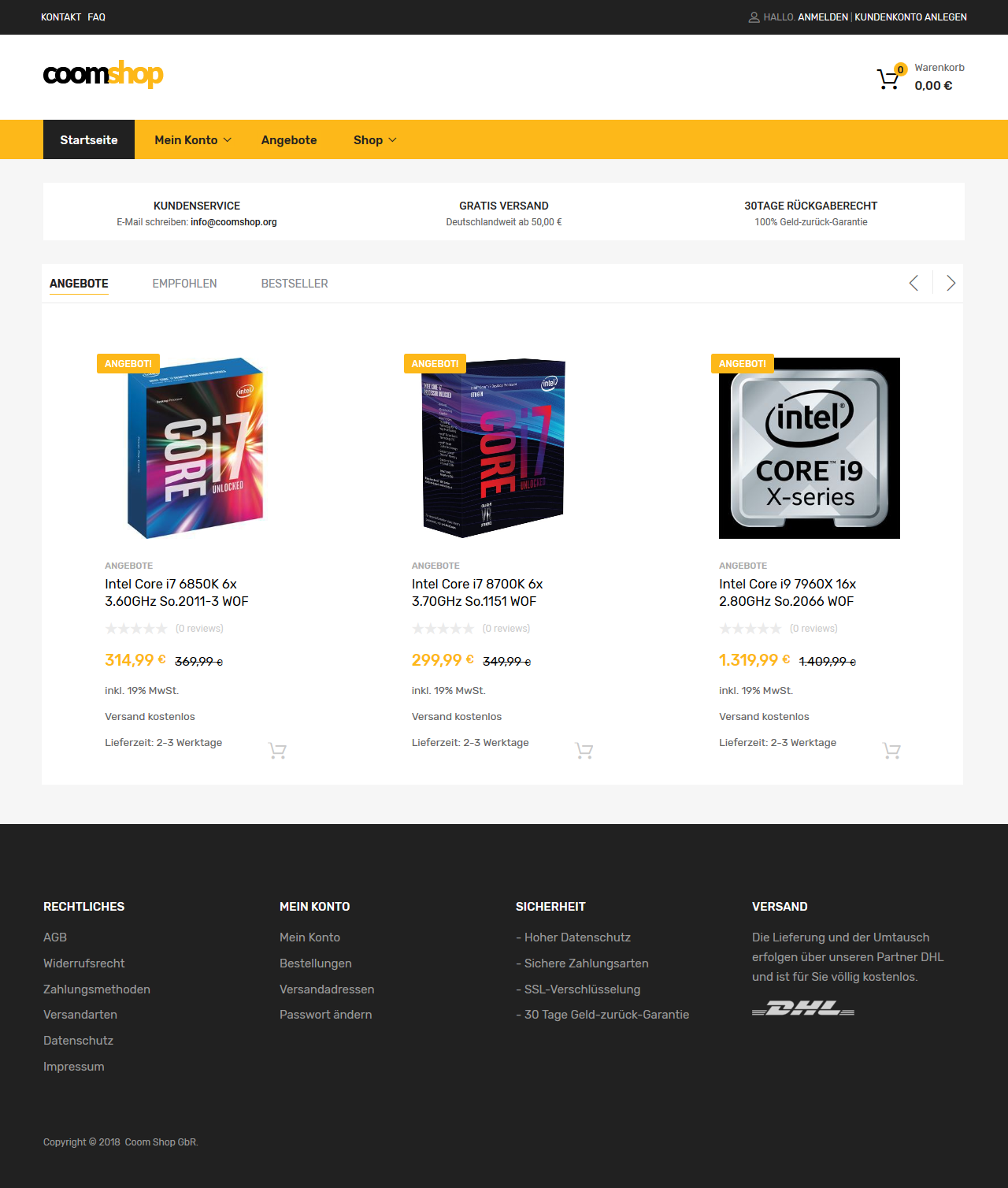Image resolution: width=1008 pixels, height=1188 pixels.
Task: Click (0 reviews) for i7 6850K
Action: [199, 629]
